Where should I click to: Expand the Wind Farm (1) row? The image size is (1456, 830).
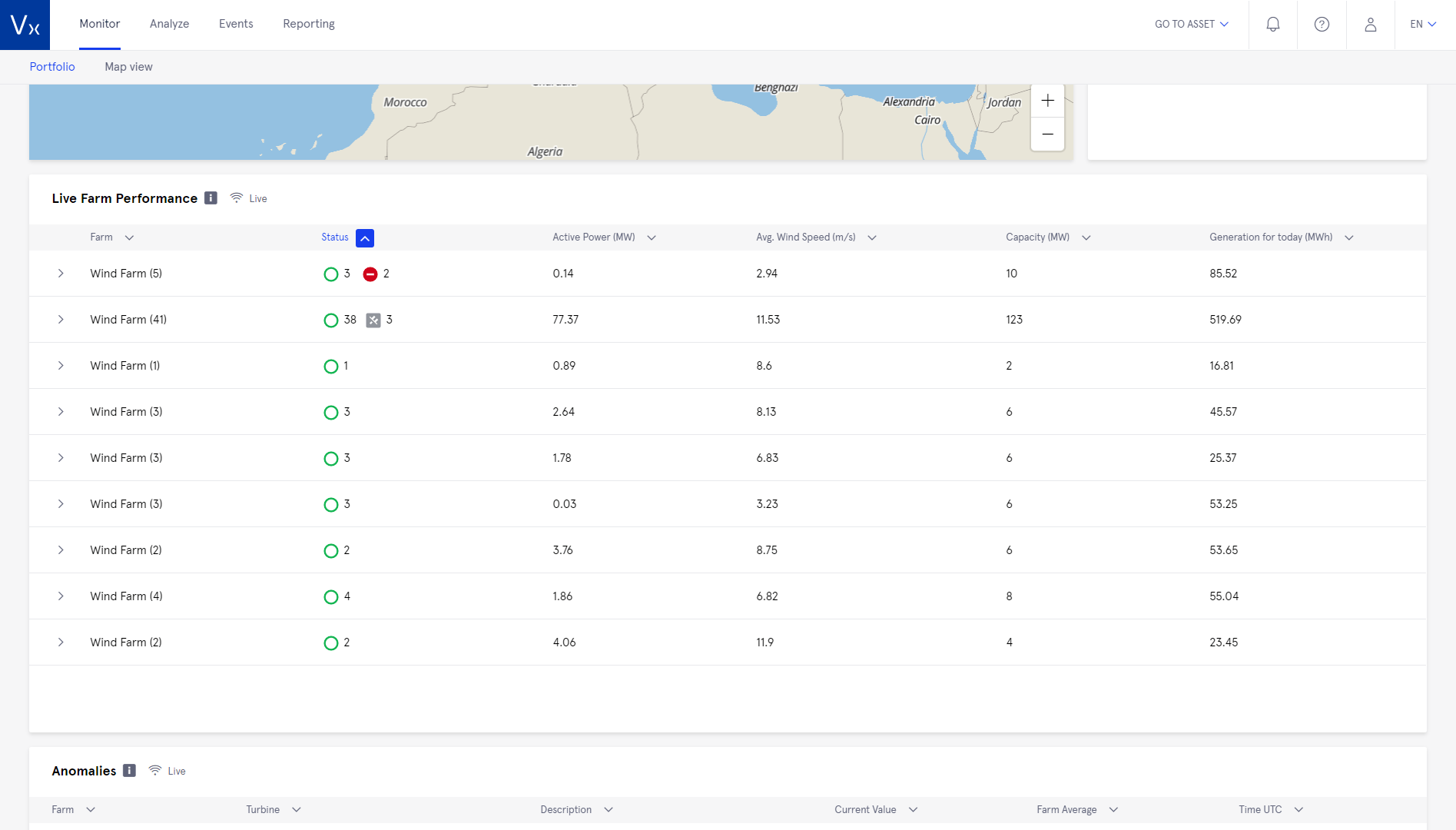61,366
